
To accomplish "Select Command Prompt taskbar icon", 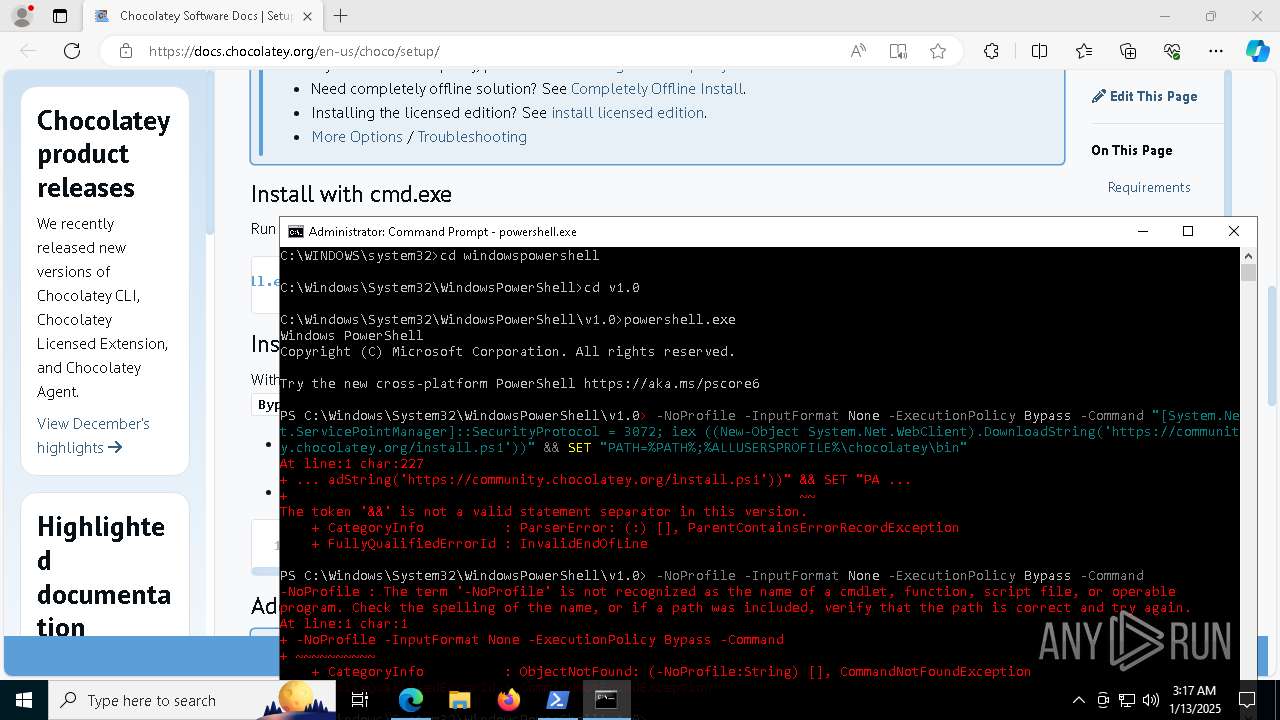I will (x=606, y=700).
